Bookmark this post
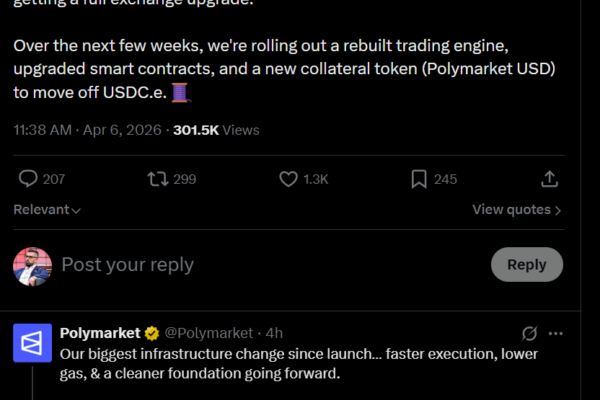 (419, 179)
